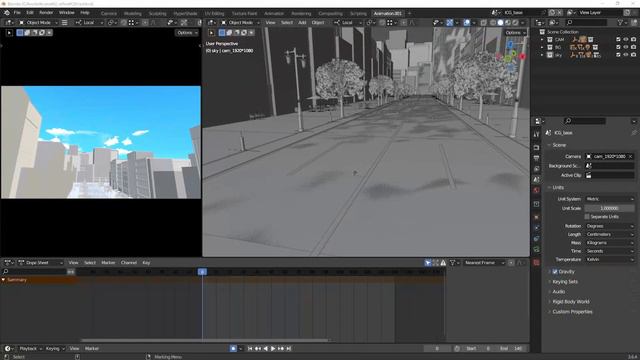Toggle overlays icon in right viewport header

467,22
